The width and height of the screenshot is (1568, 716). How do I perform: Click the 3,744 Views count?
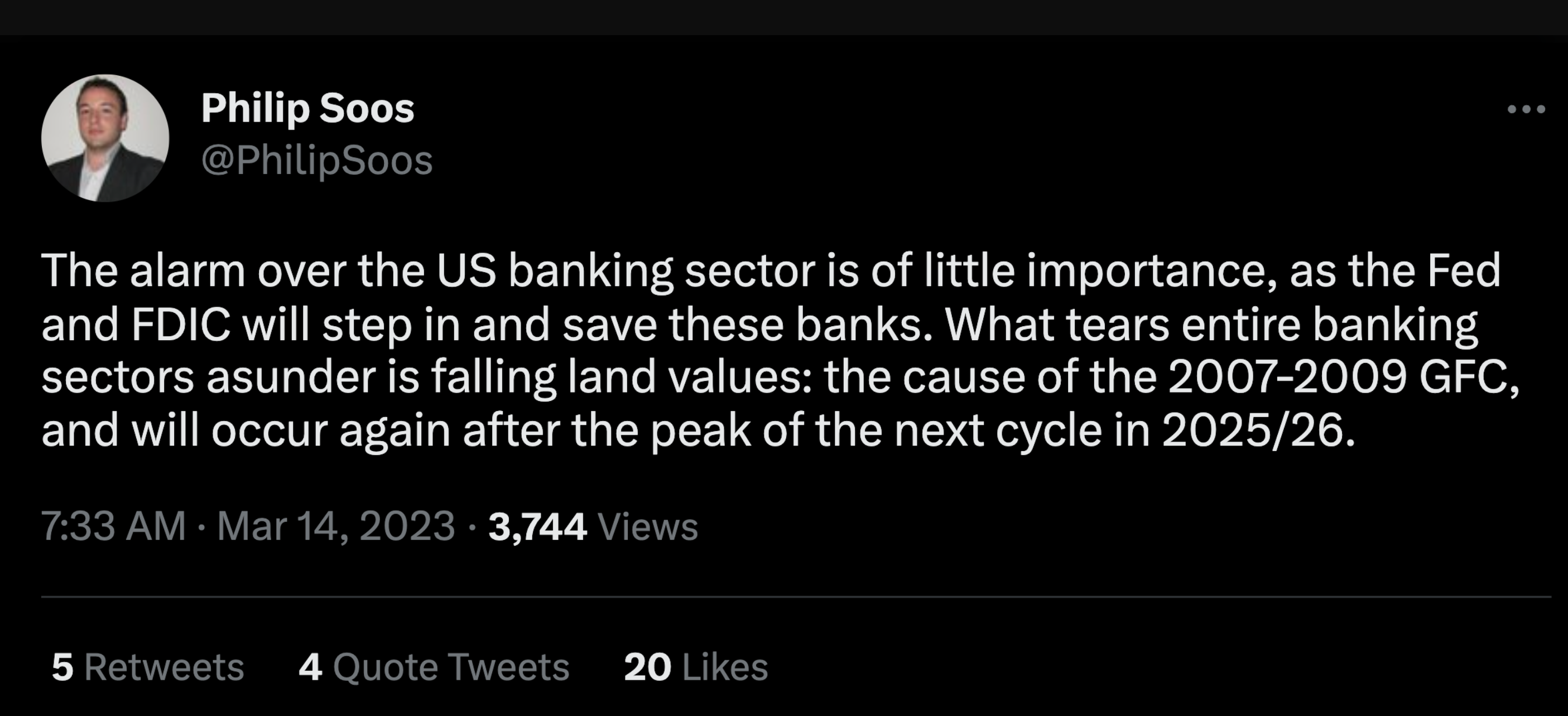pos(593,526)
